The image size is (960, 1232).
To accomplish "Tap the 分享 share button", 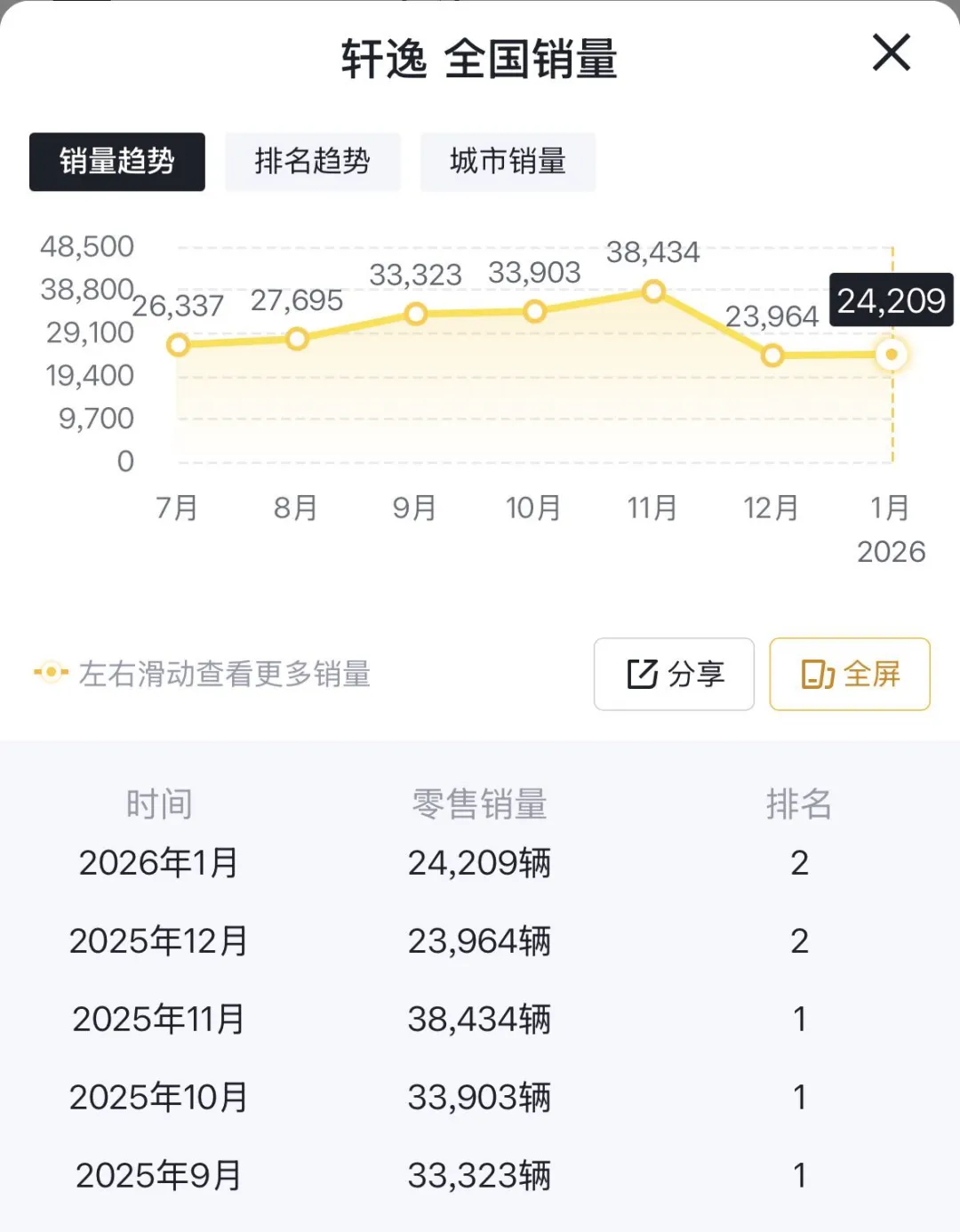I will 674,674.
